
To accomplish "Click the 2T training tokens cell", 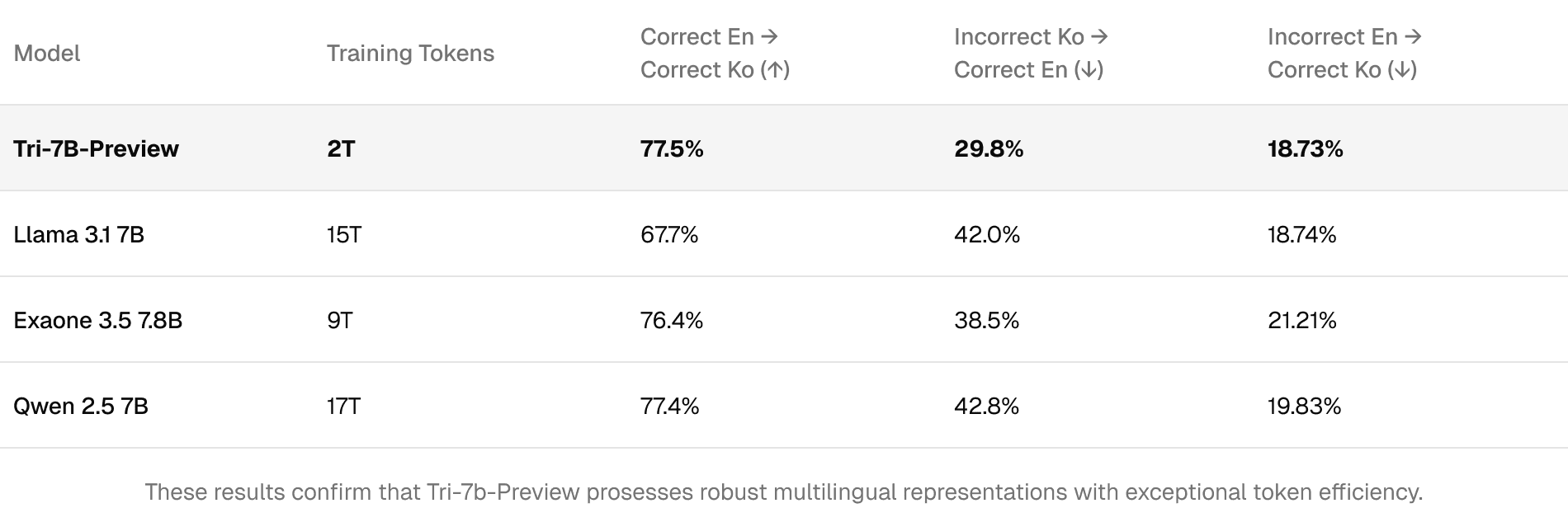I will 341,148.
